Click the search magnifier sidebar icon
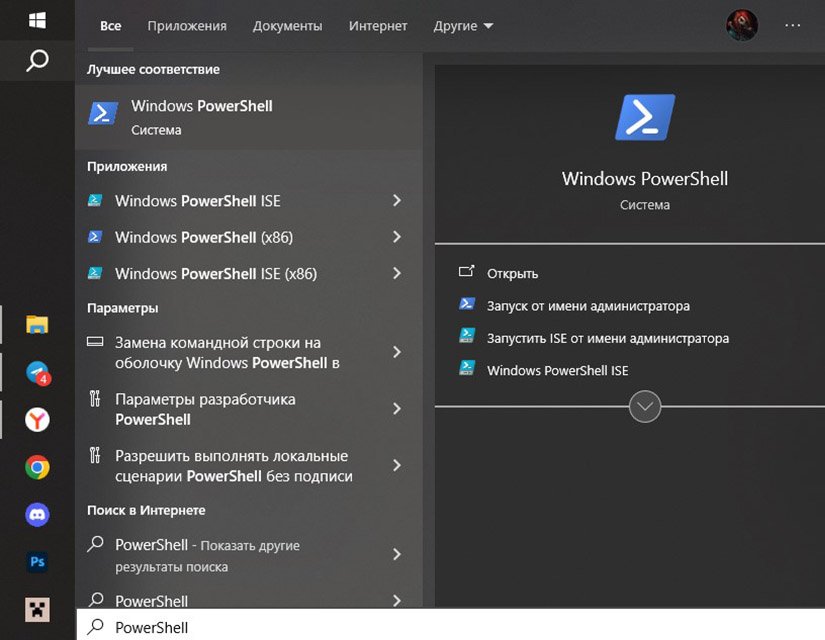 point(37,61)
